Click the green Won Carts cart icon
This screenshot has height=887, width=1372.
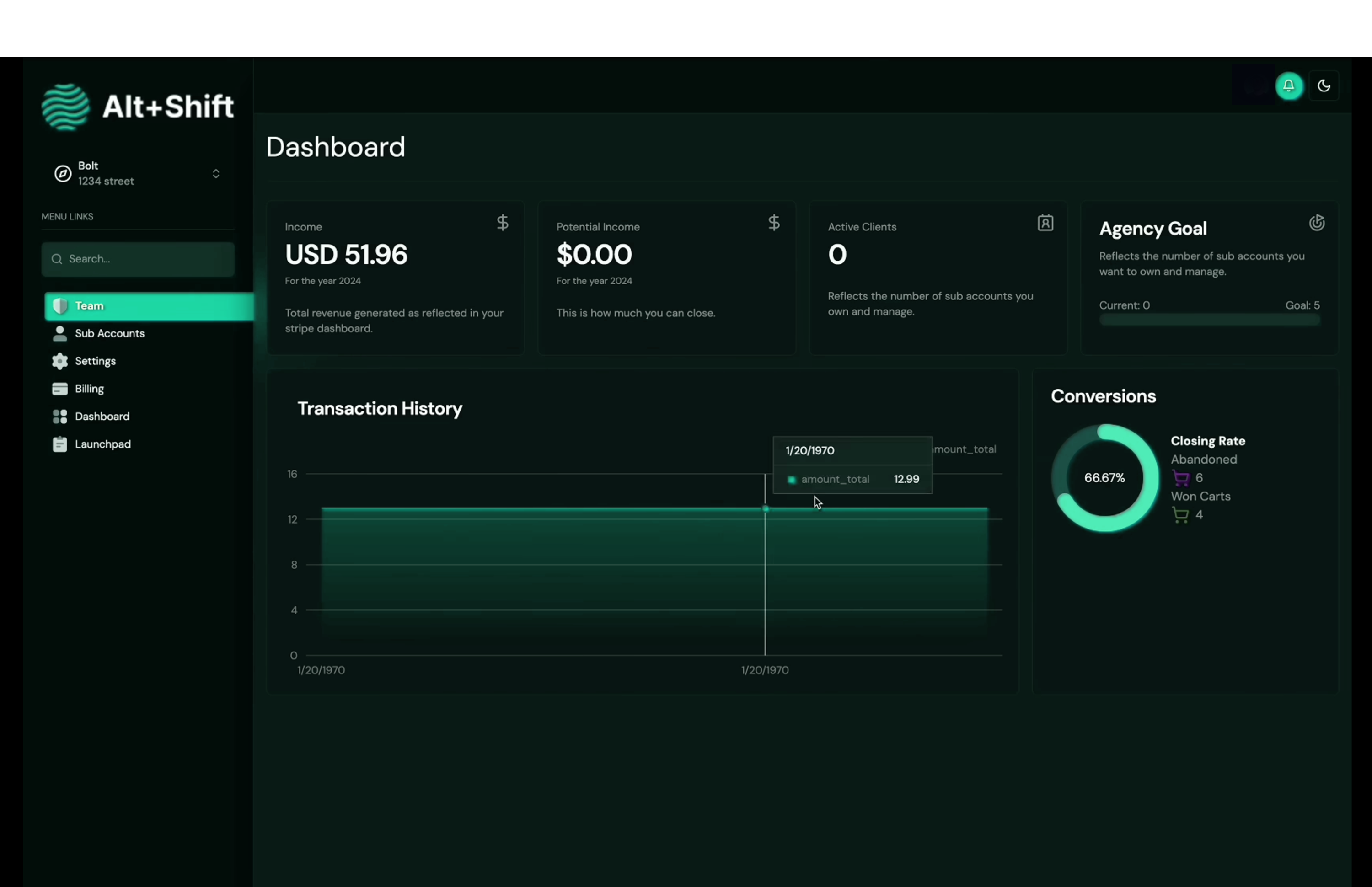pos(1180,515)
